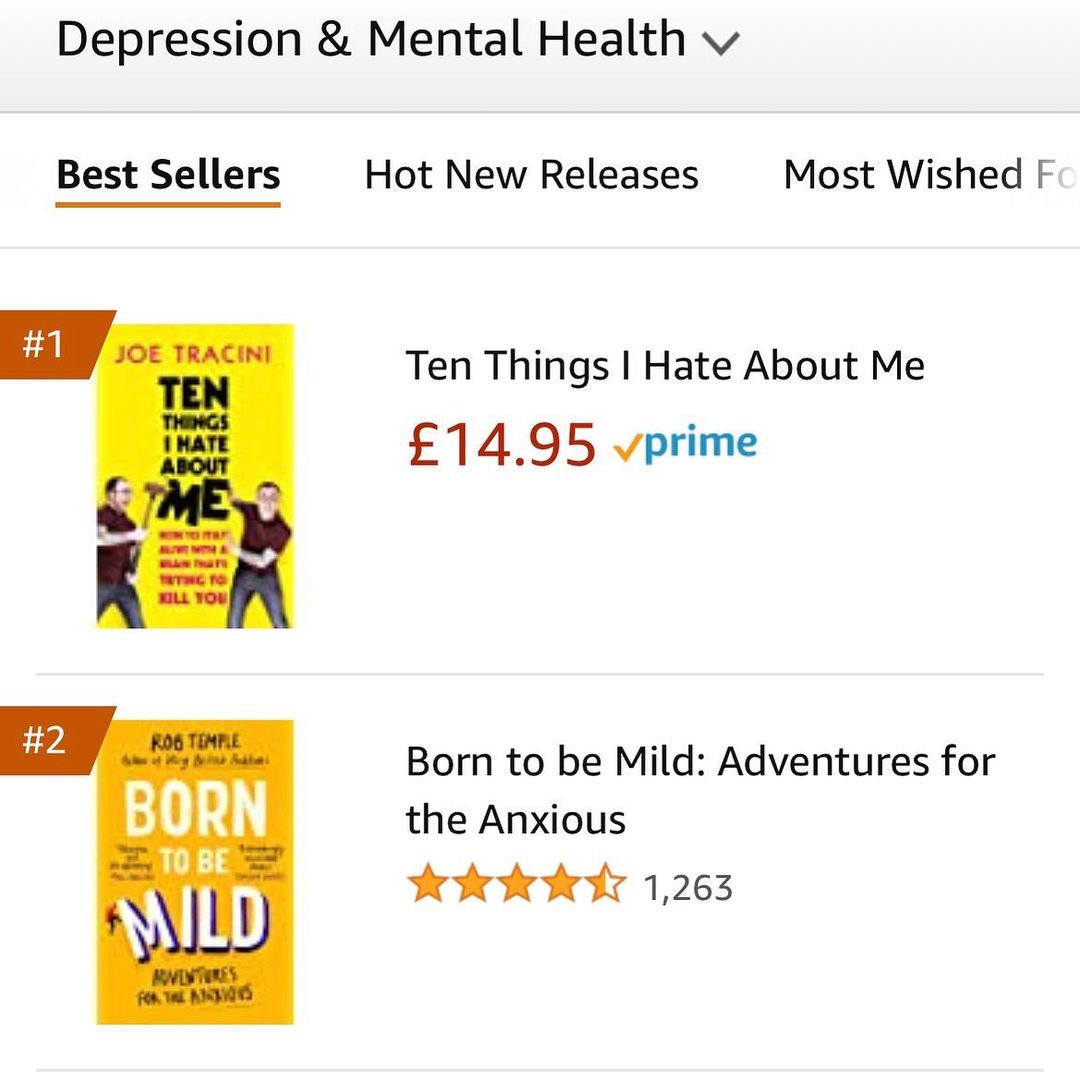Click the half-filled fifth rating star
The width and height of the screenshot is (1080, 1080).
pos(607,887)
